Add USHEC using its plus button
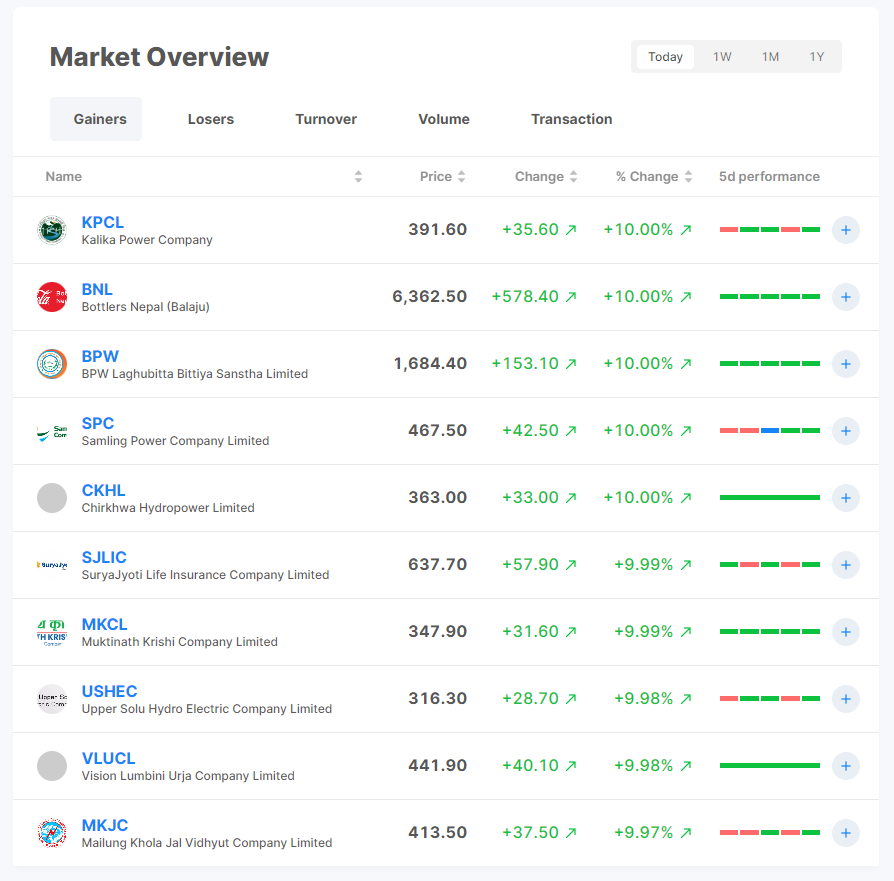Viewport: 894px width, 881px height. [x=846, y=699]
